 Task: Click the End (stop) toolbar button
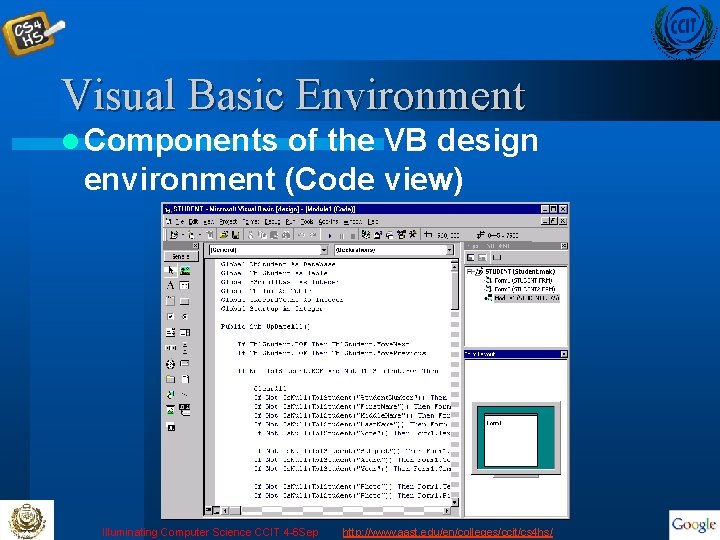coord(353,236)
